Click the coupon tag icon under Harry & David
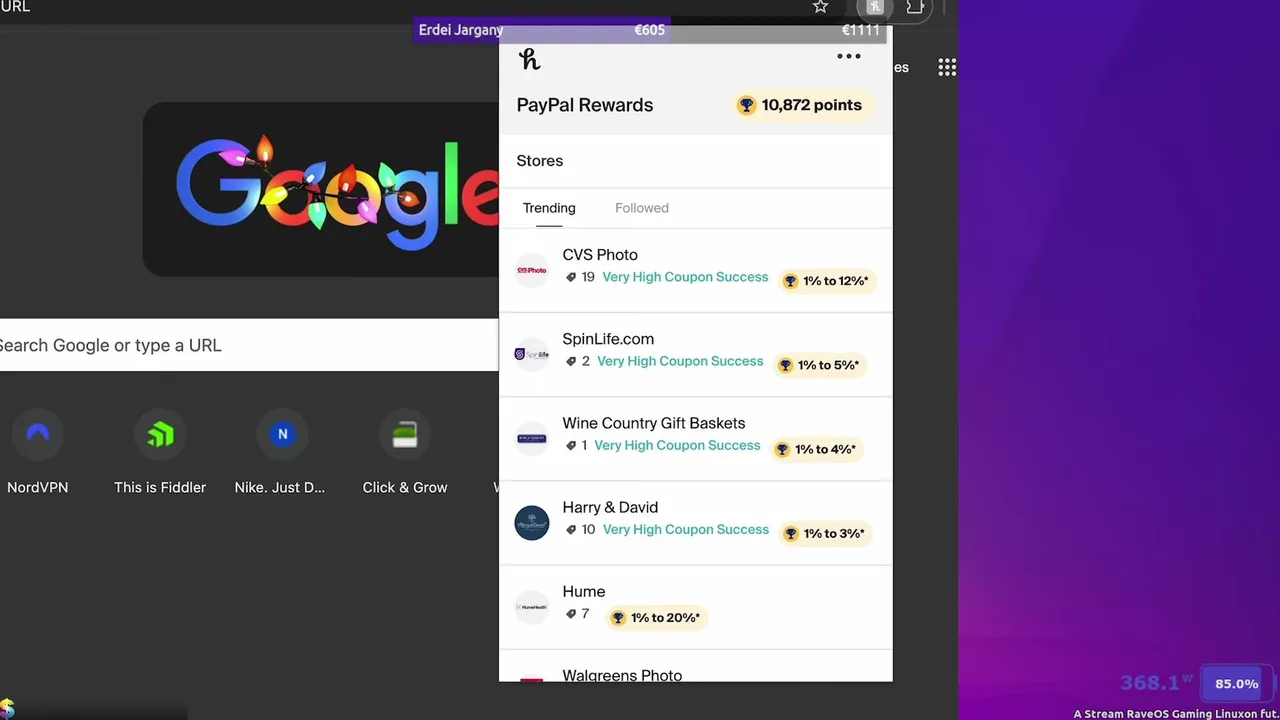This screenshot has height=720, width=1280. click(x=571, y=529)
